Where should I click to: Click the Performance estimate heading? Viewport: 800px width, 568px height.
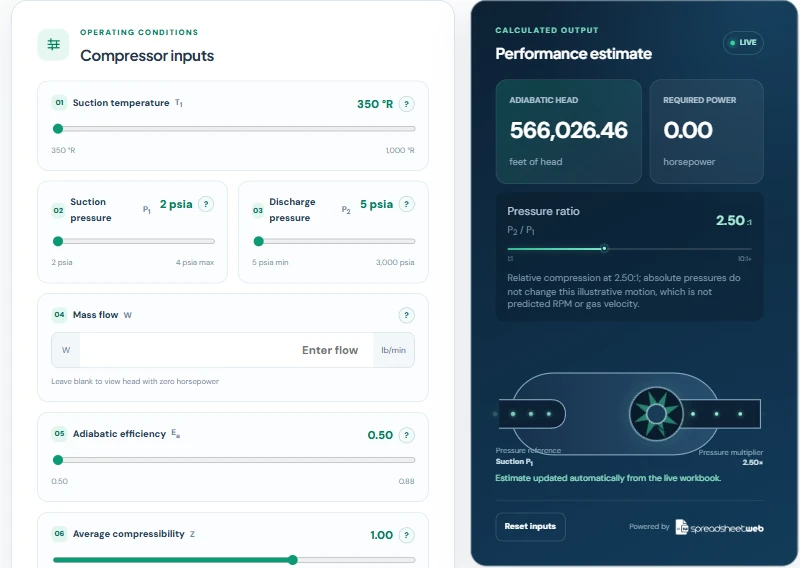point(573,54)
